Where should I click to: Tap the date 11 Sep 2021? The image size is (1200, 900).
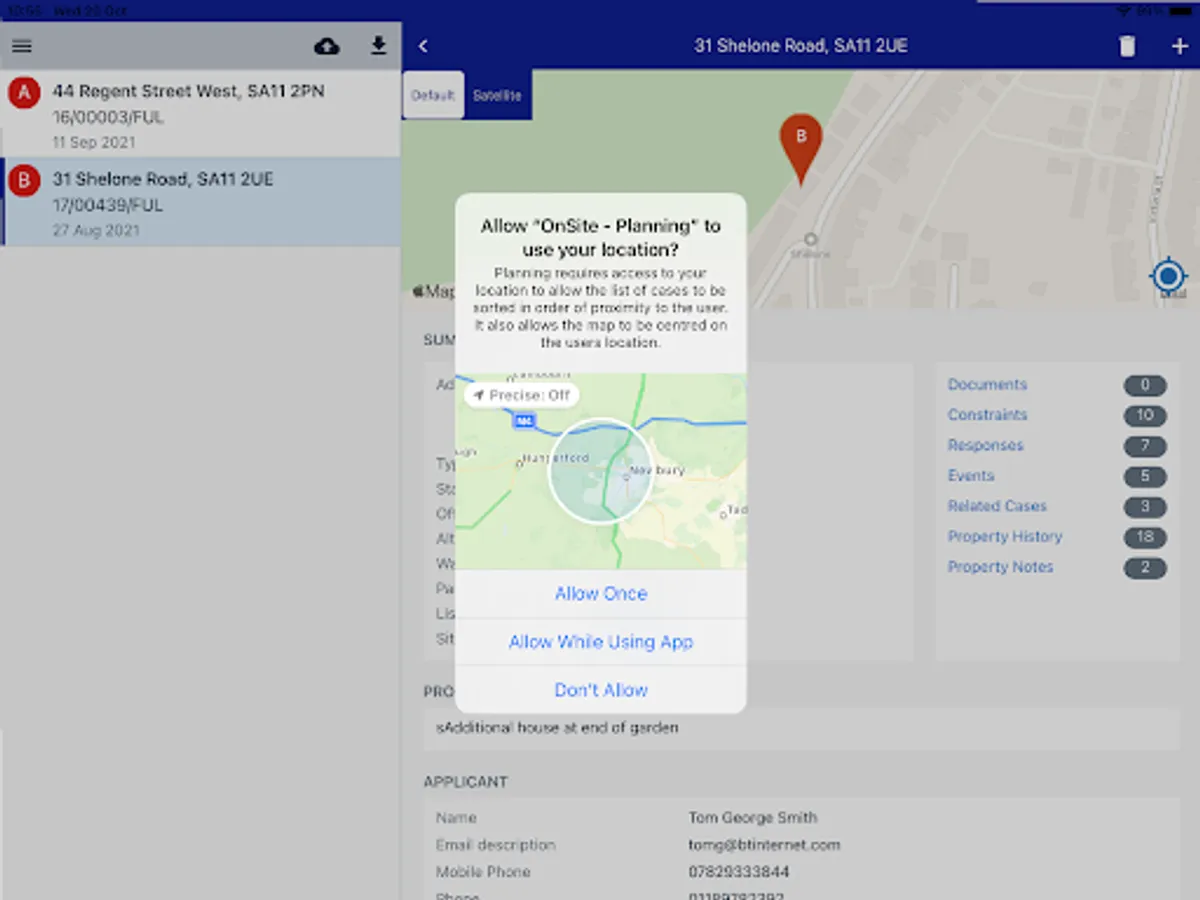click(x=95, y=143)
